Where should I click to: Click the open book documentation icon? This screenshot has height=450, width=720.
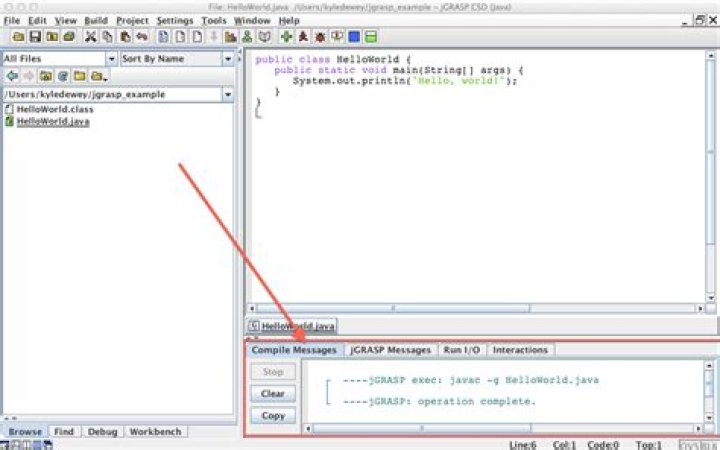coord(264,36)
